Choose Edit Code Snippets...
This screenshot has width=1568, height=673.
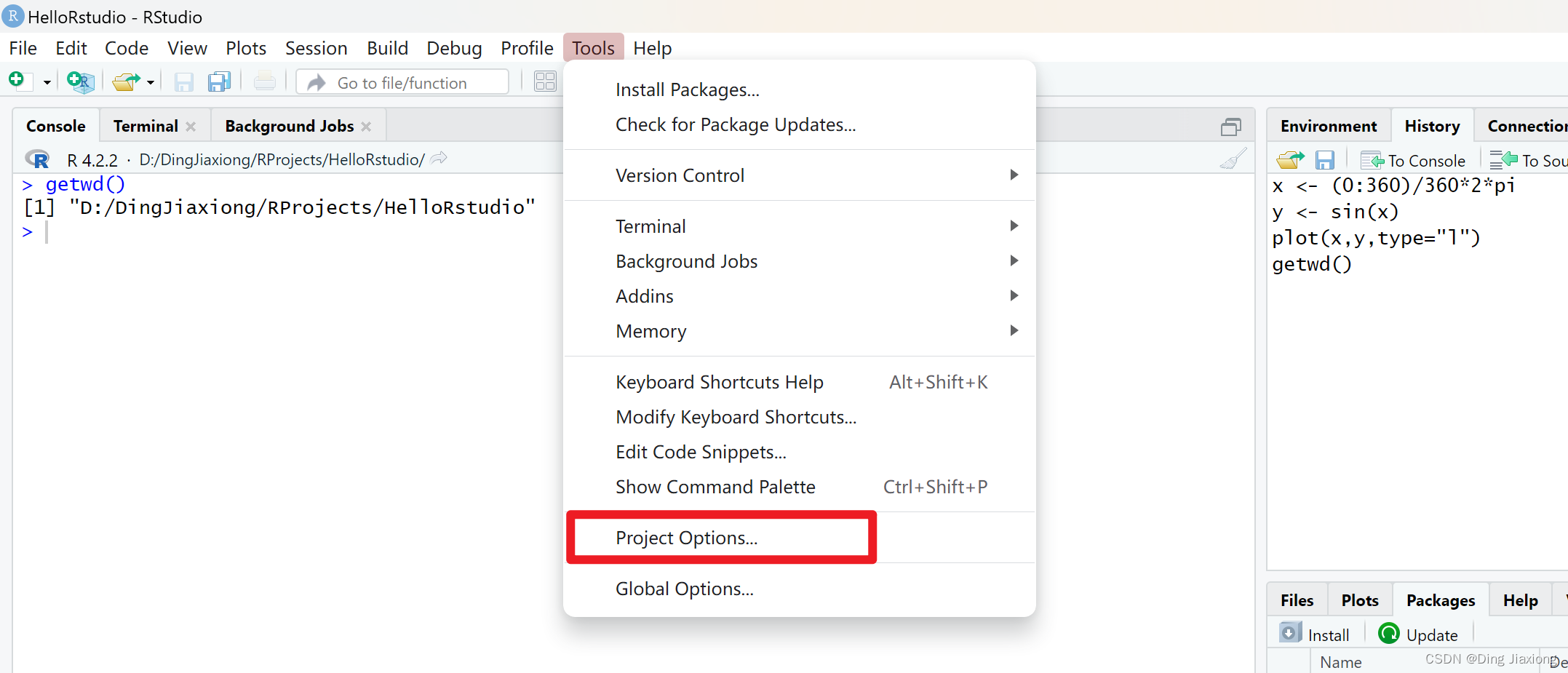pyautogui.click(x=799, y=452)
